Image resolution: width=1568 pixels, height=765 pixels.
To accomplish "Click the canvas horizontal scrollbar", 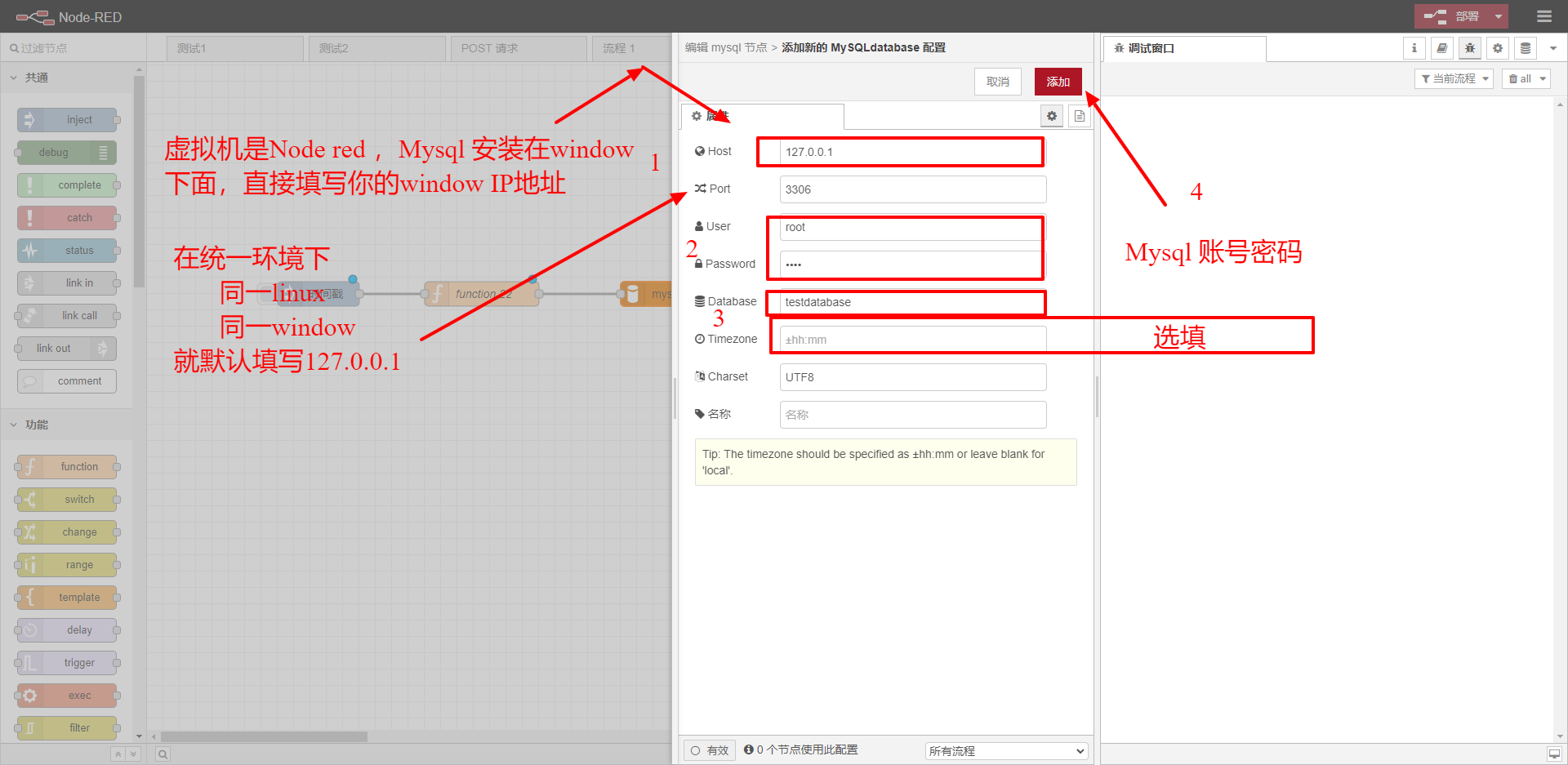I will click(264, 736).
